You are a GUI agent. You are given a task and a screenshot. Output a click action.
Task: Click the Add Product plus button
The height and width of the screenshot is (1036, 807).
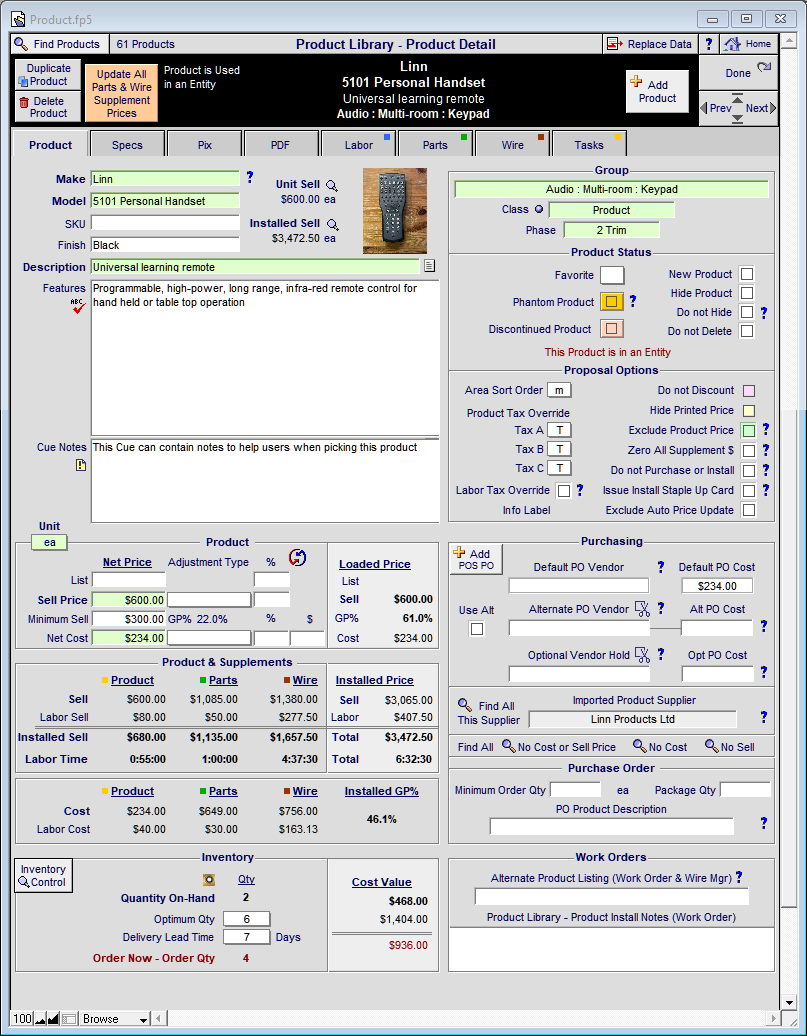(657, 91)
